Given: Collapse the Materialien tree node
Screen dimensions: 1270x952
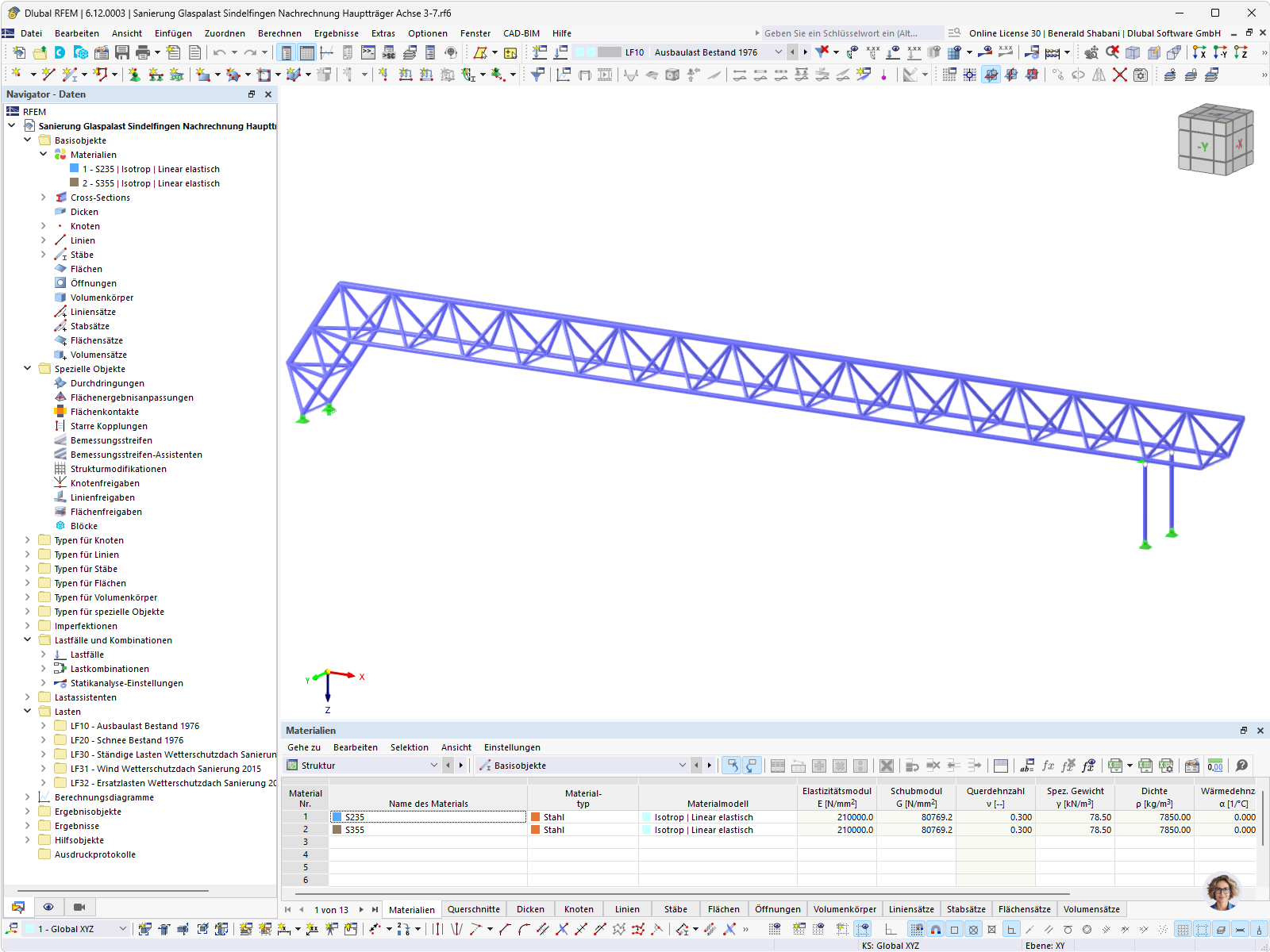Looking at the screenshot, I should click(x=44, y=154).
